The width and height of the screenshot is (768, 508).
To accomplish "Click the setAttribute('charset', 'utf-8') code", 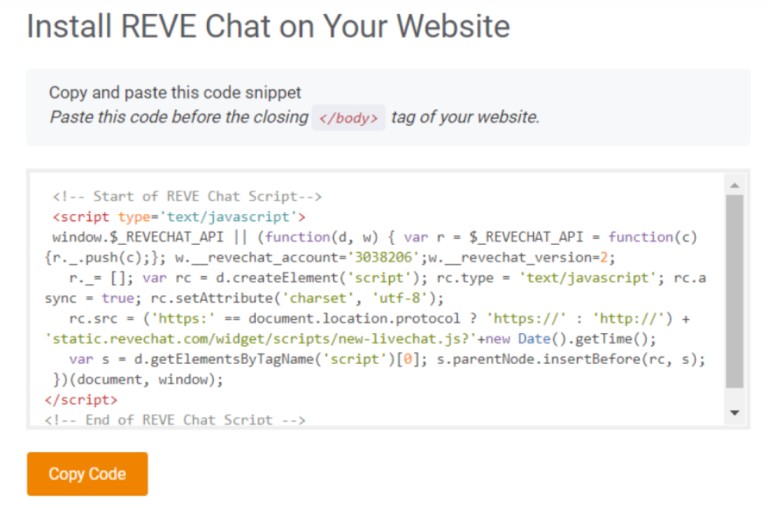I will click(x=297, y=298).
